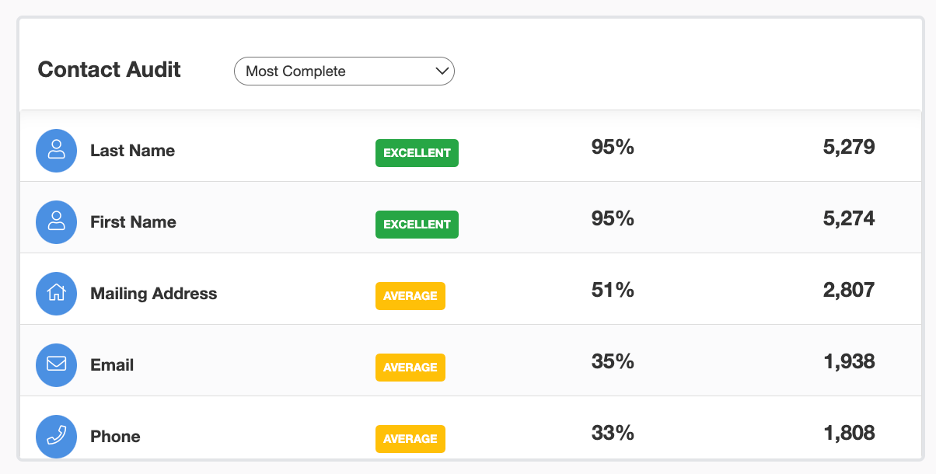Screen dimensions: 936x474
Task: Click the Last Name field label
Action: coord(132,151)
